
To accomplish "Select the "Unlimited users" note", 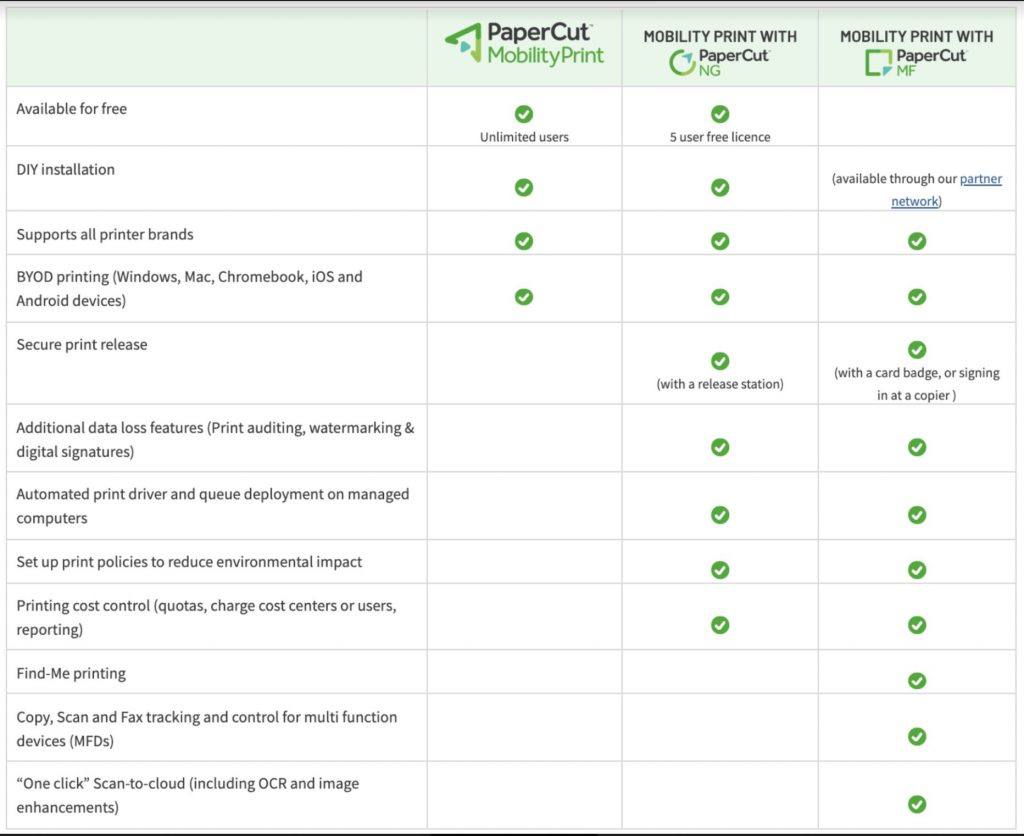I will coord(524,137).
